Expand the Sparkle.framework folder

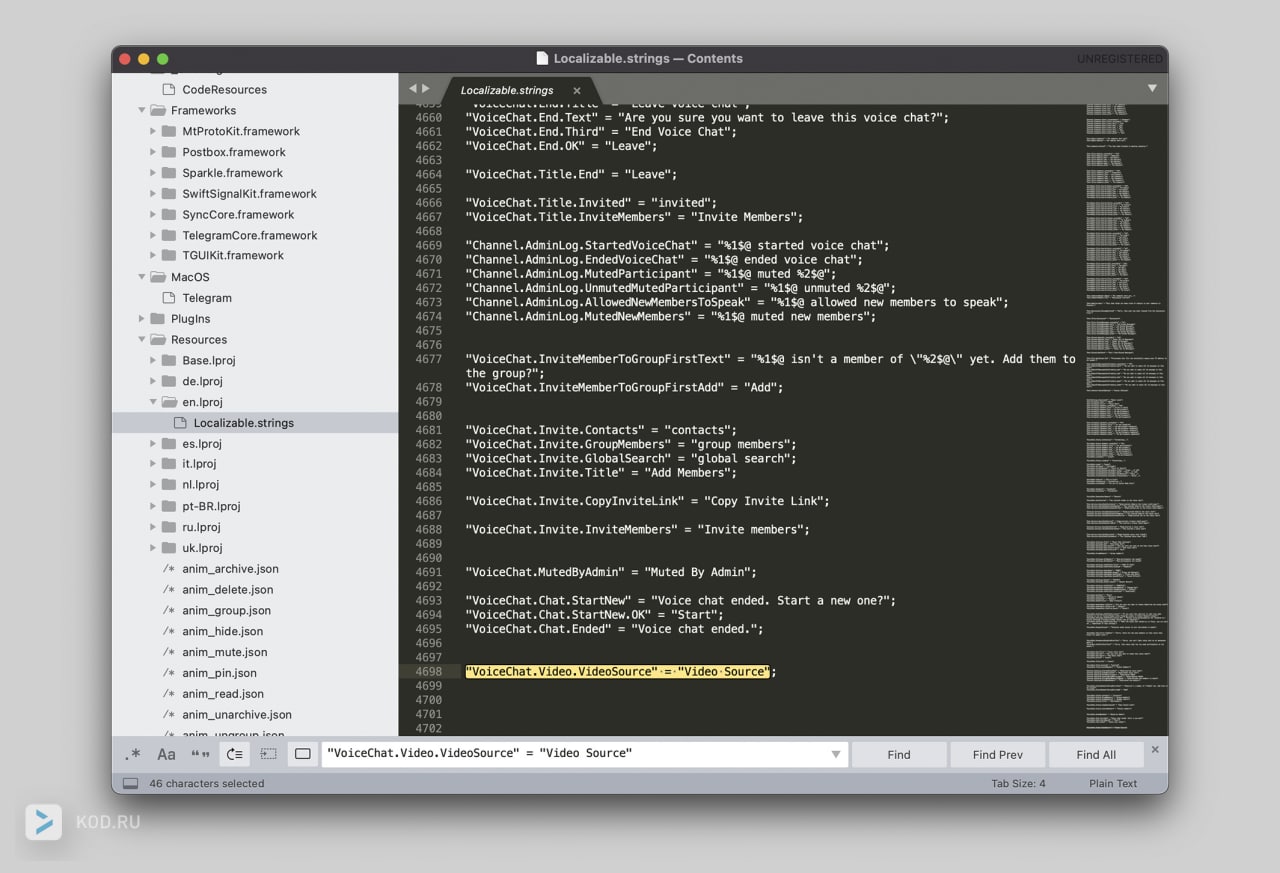click(153, 173)
